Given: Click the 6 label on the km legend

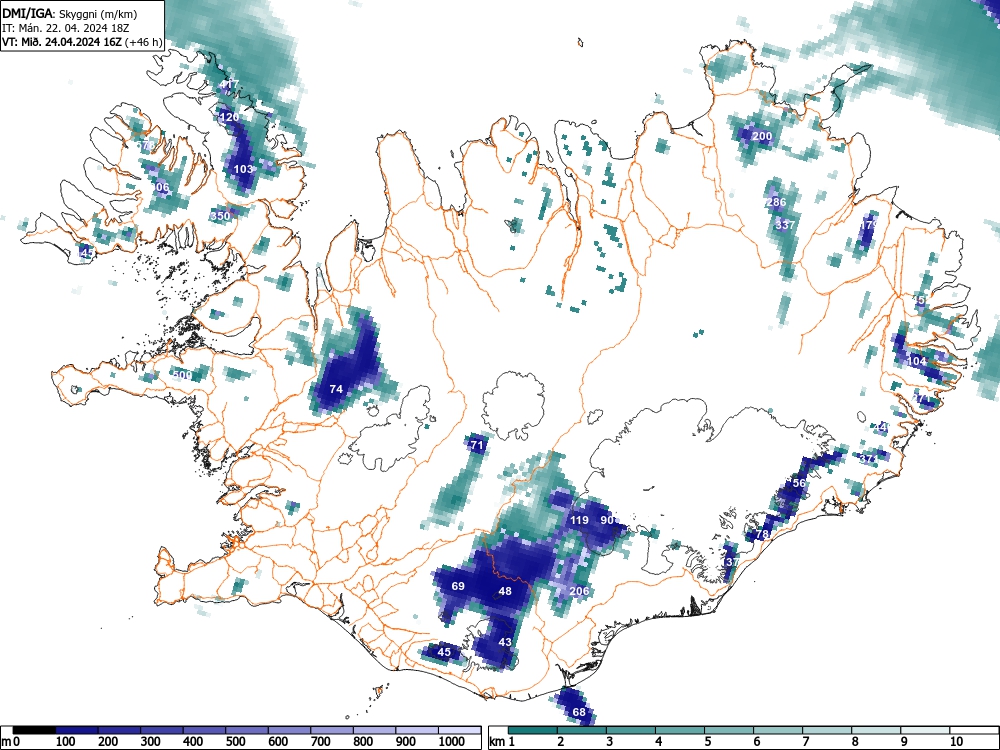Looking at the screenshot, I should tap(757, 742).
